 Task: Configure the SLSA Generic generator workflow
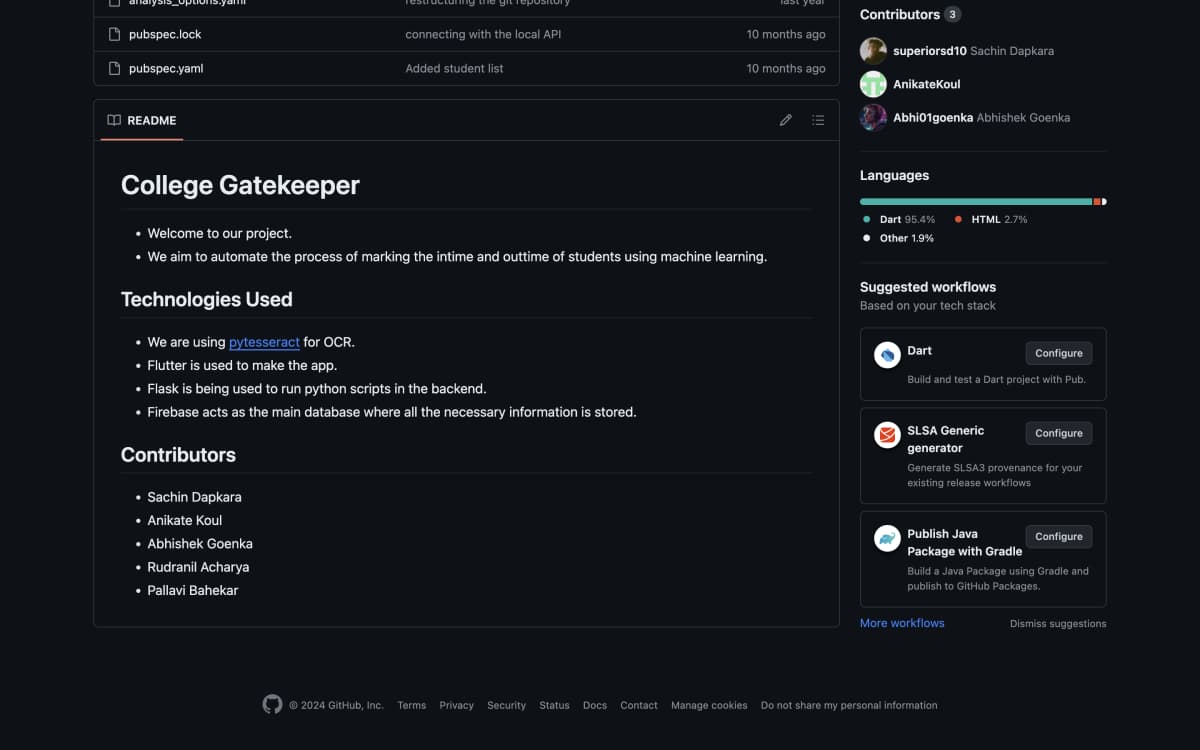point(1058,433)
